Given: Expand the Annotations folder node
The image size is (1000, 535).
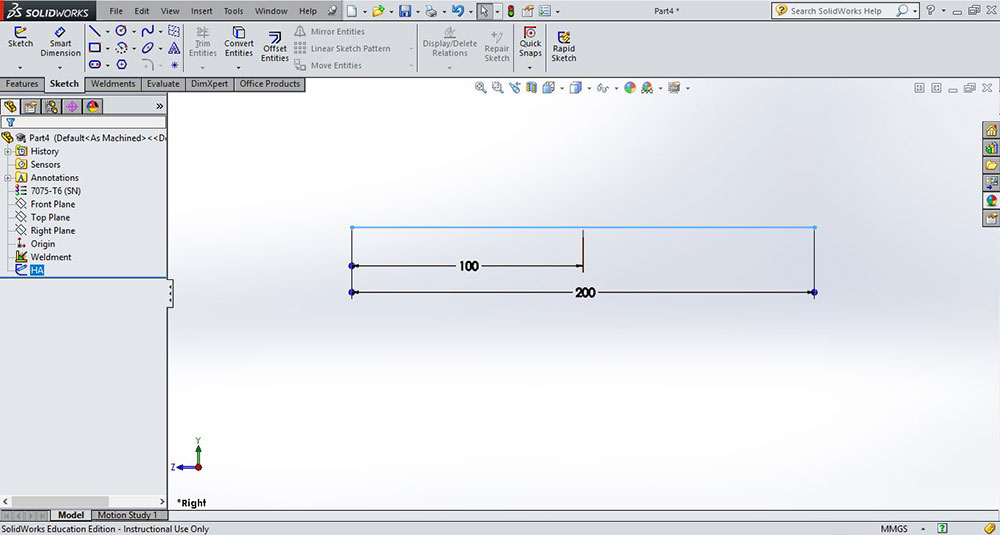Looking at the screenshot, I should click(x=8, y=178).
